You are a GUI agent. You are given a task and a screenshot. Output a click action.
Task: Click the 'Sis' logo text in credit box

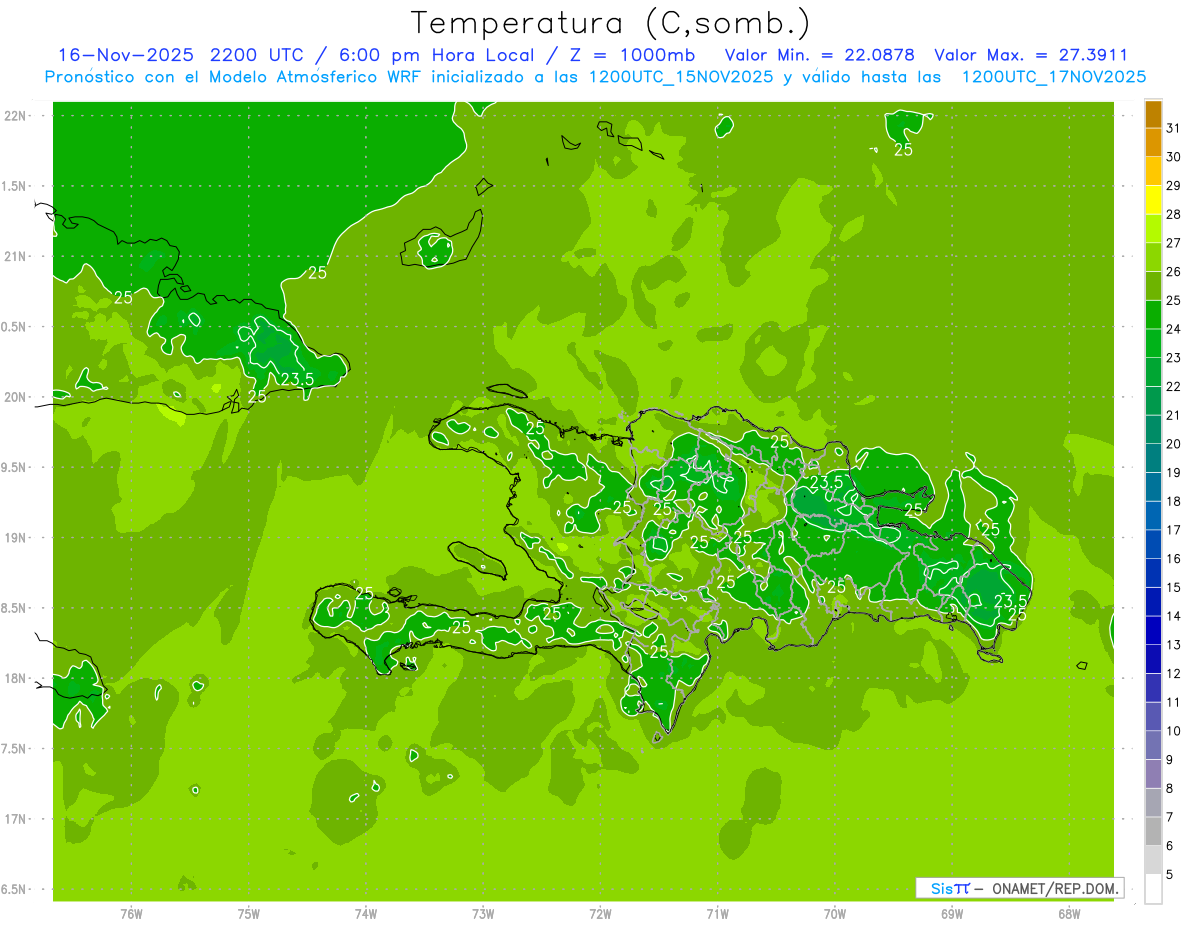tap(941, 888)
